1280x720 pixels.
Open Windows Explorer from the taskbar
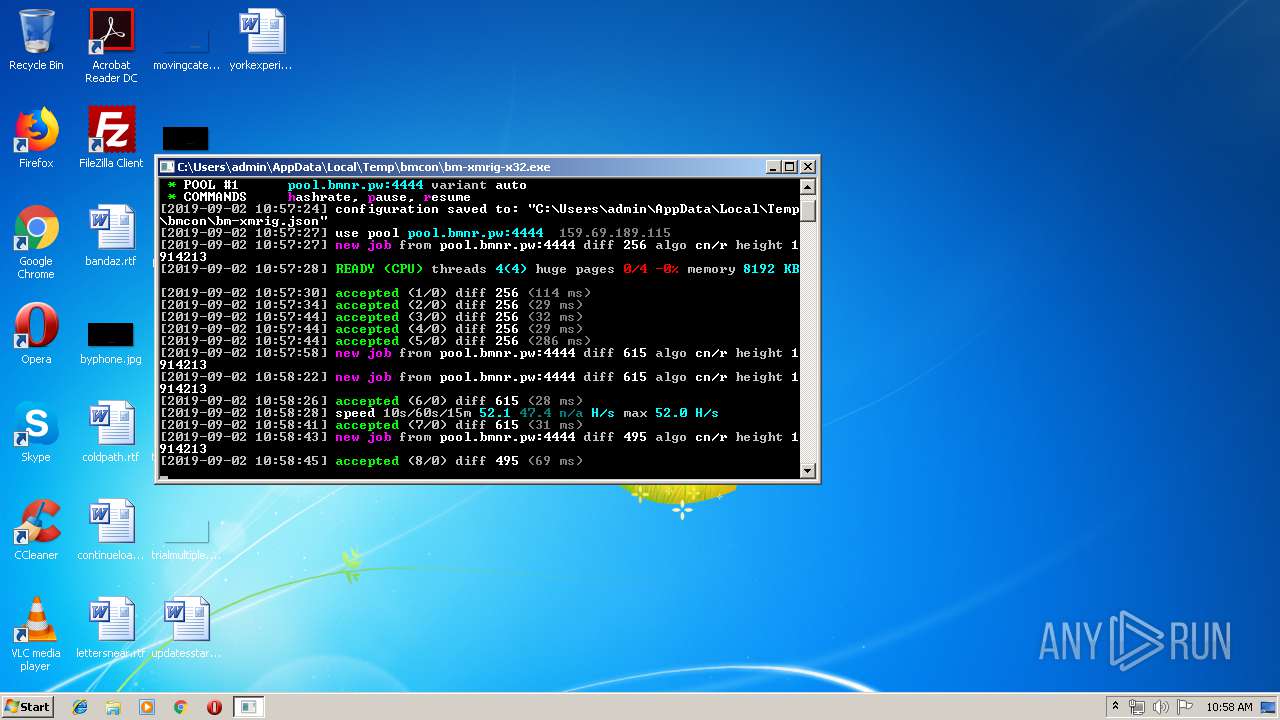pyautogui.click(x=113, y=707)
